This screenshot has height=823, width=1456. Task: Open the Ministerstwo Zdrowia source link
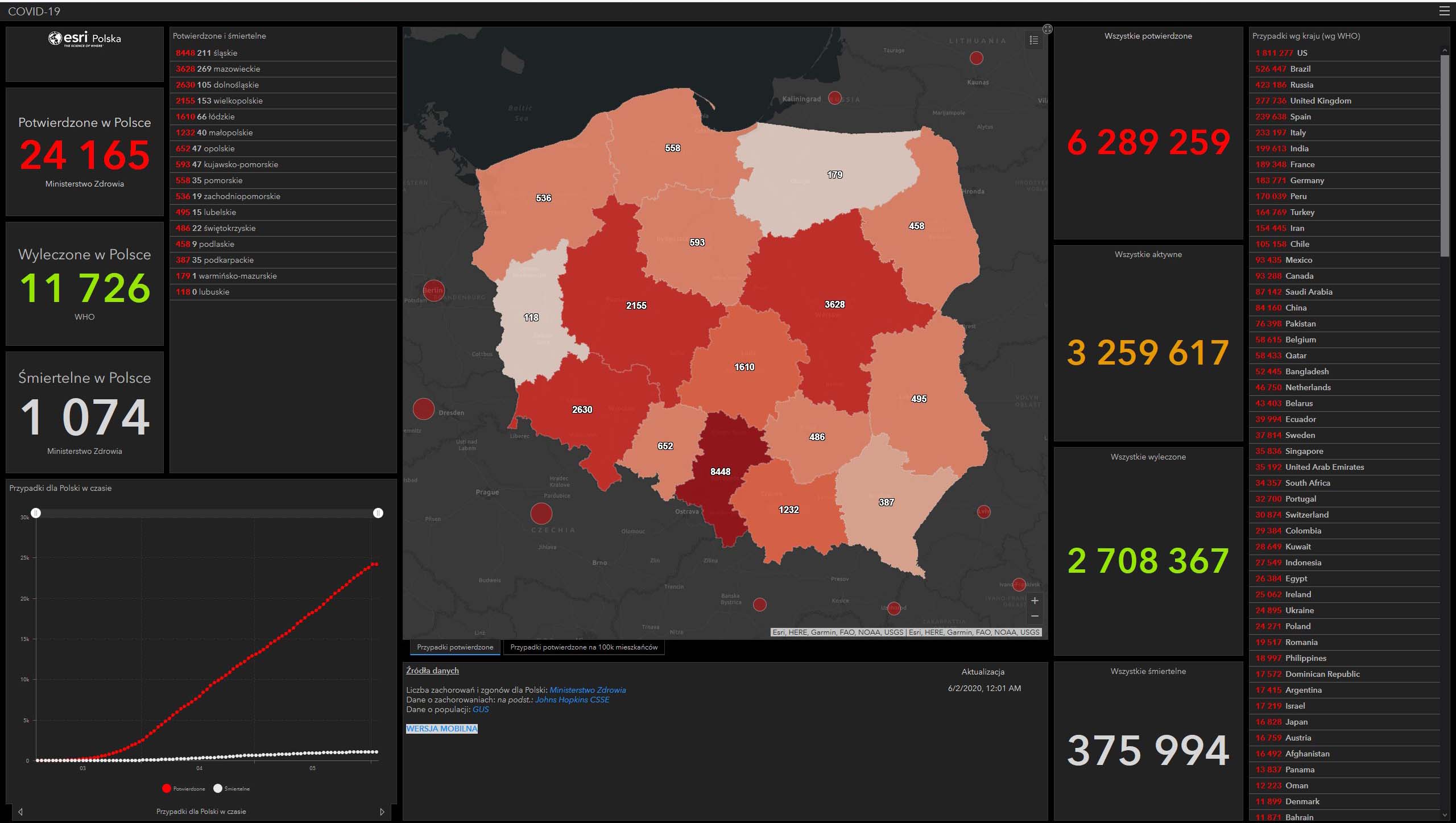coord(587,690)
